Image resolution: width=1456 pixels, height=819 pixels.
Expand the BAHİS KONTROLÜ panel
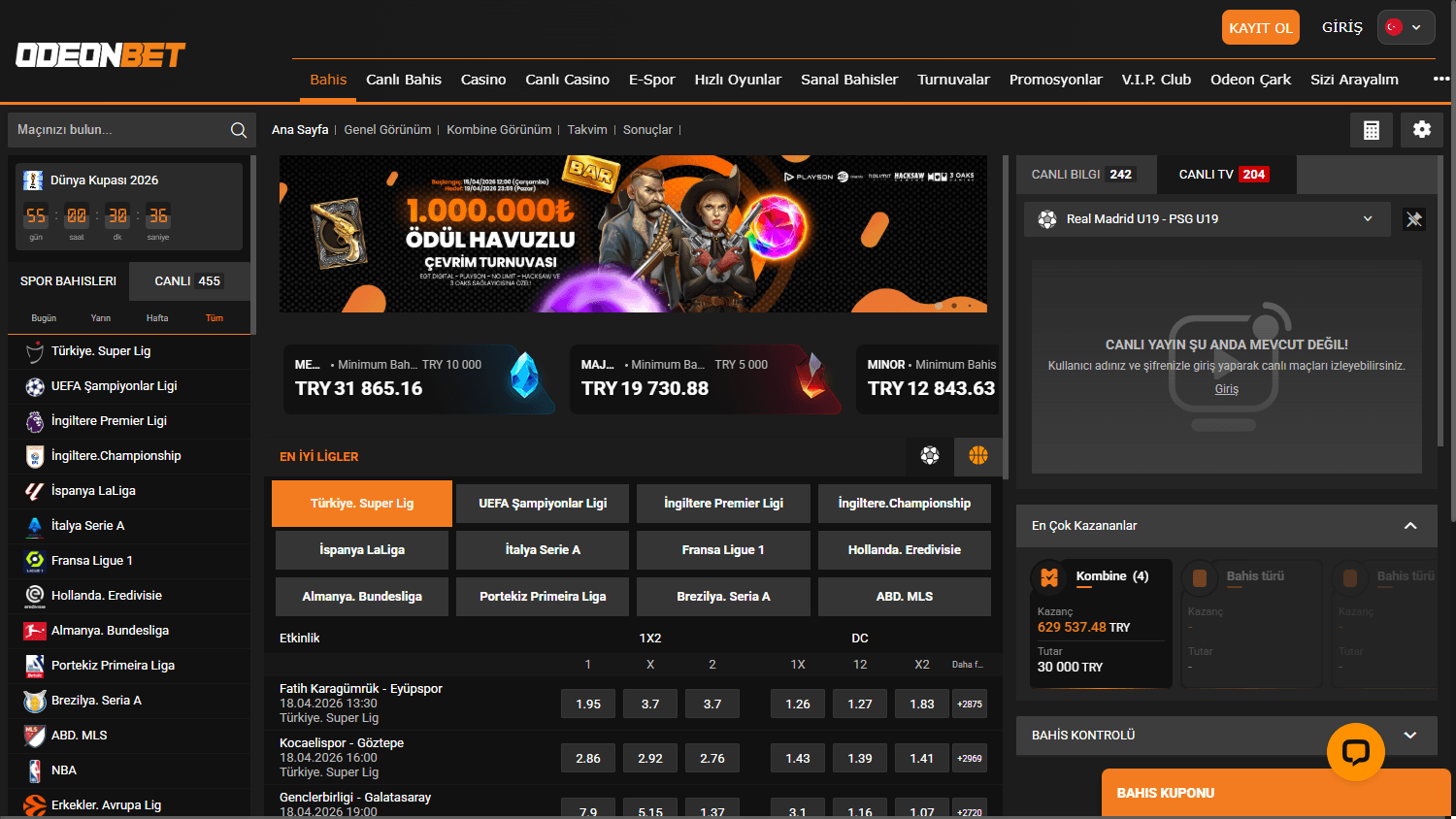tap(1410, 736)
